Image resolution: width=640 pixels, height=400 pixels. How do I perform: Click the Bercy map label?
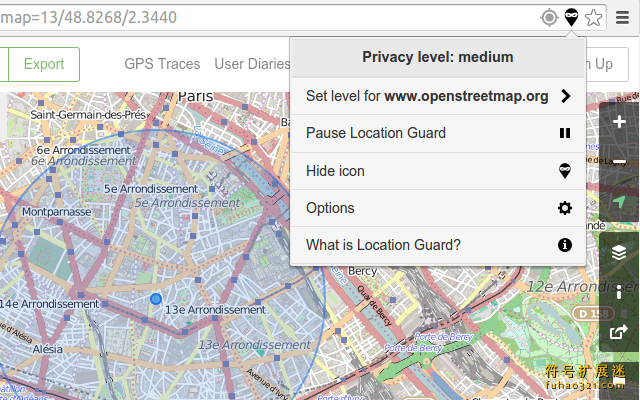362,272
